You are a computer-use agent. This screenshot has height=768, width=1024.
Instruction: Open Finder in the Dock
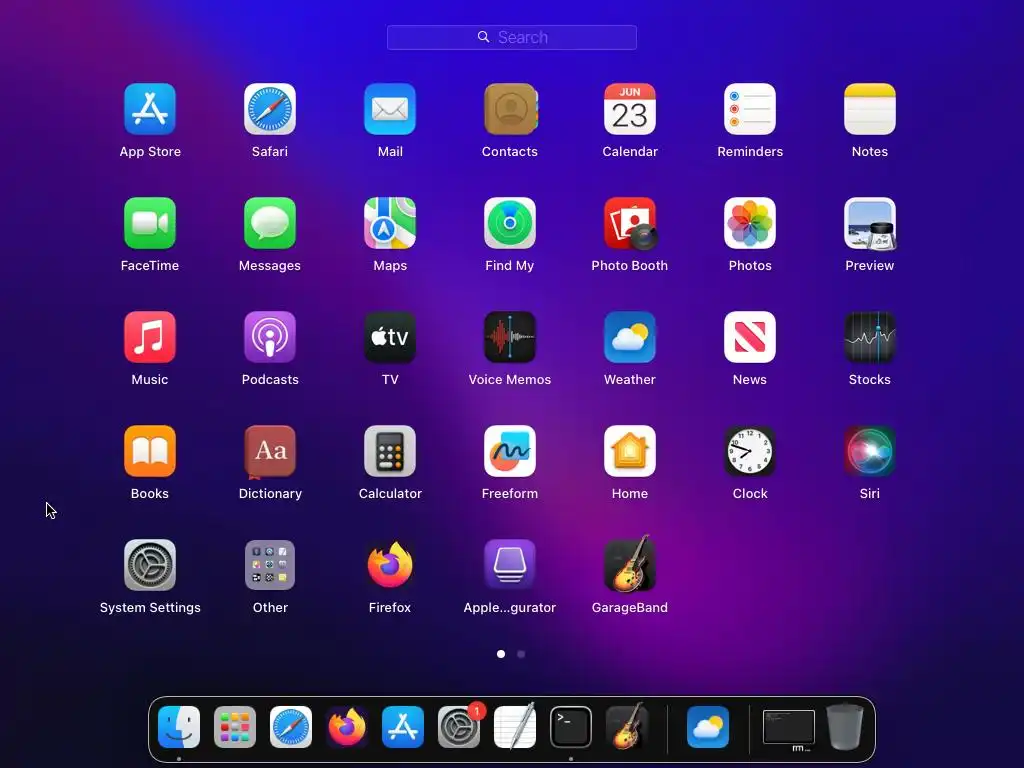[x=179, y=727]
